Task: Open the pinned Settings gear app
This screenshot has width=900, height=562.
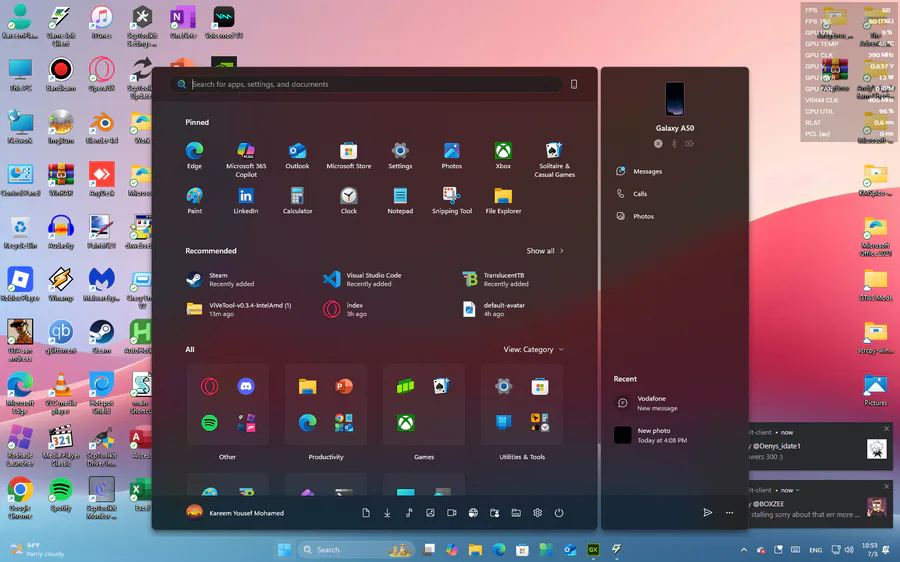Action: point(400,156)
